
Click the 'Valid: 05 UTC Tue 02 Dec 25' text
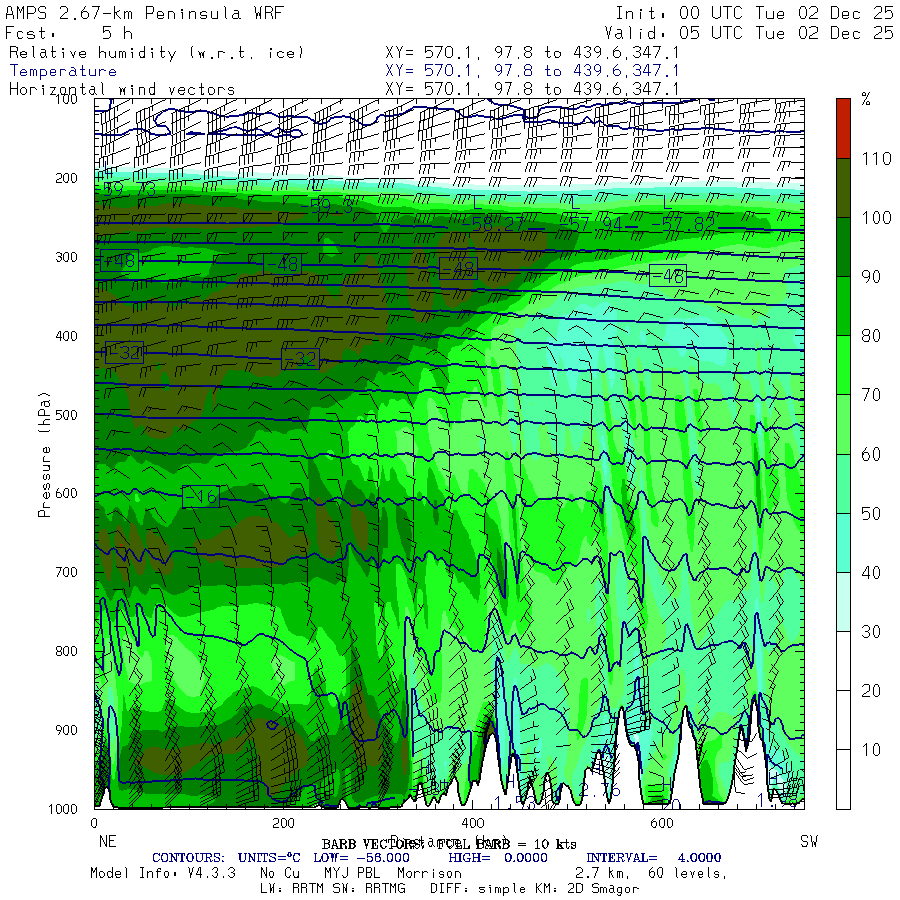coord(749,33)
